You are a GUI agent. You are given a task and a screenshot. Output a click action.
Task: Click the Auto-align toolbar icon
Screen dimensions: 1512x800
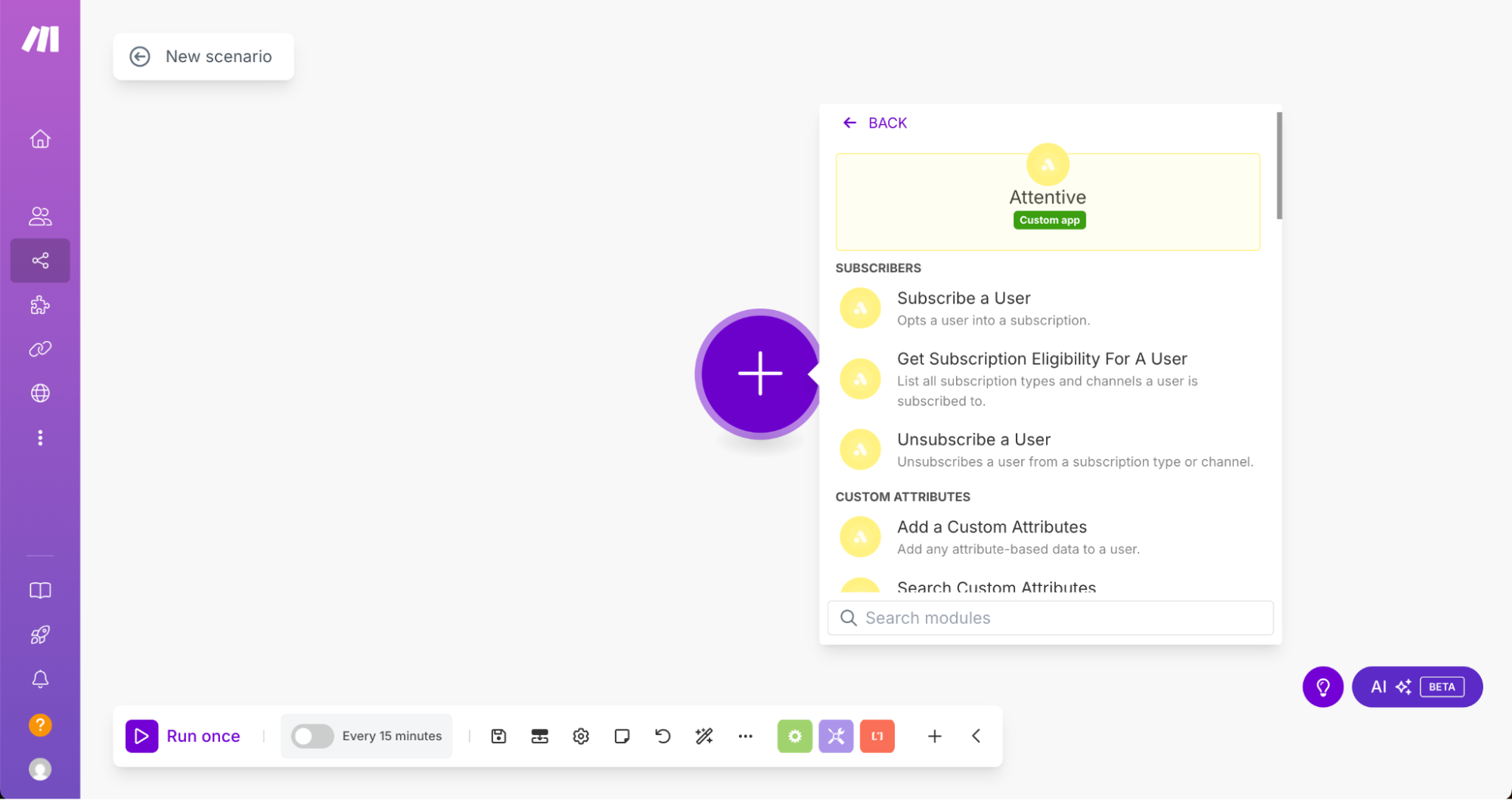point(539,736)
